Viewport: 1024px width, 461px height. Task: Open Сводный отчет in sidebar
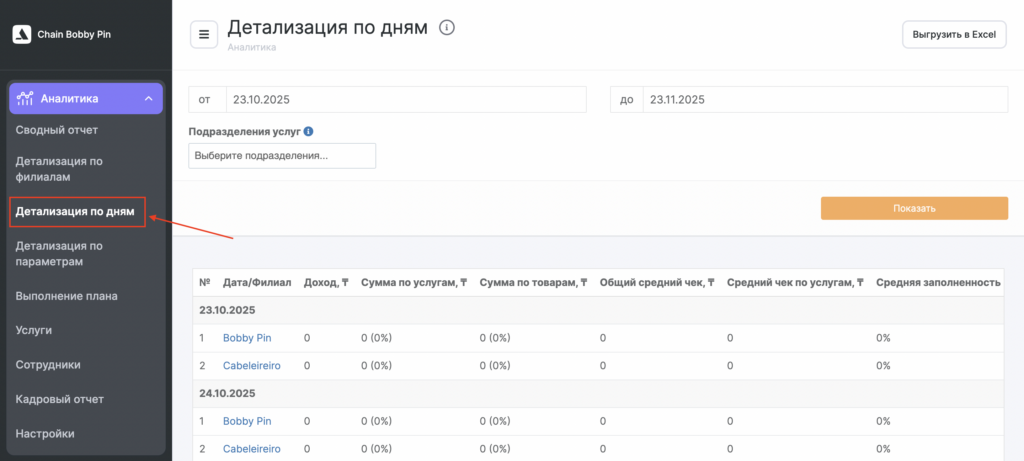57,130
